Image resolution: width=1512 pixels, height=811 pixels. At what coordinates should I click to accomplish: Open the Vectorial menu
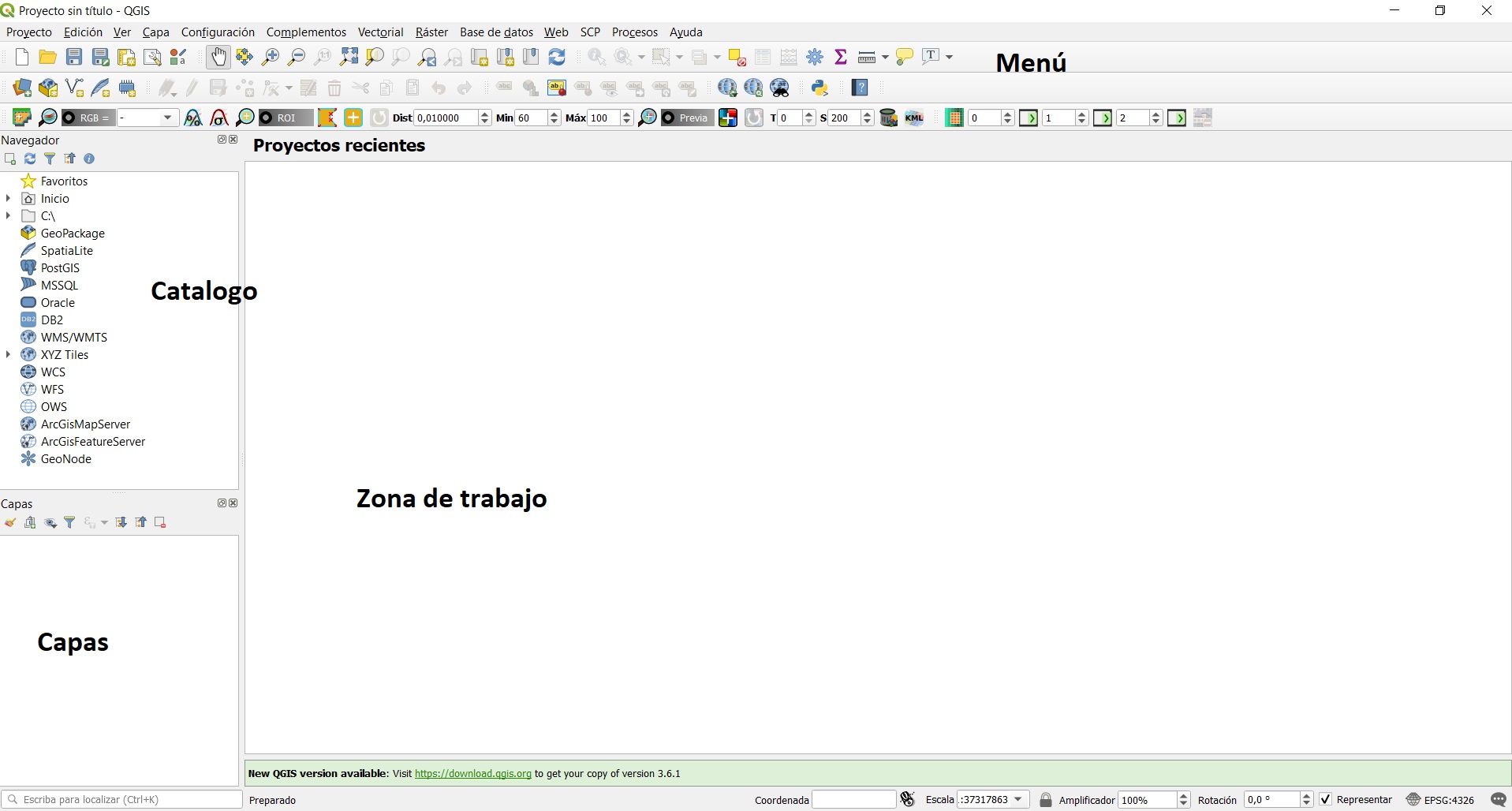(380, 32)
